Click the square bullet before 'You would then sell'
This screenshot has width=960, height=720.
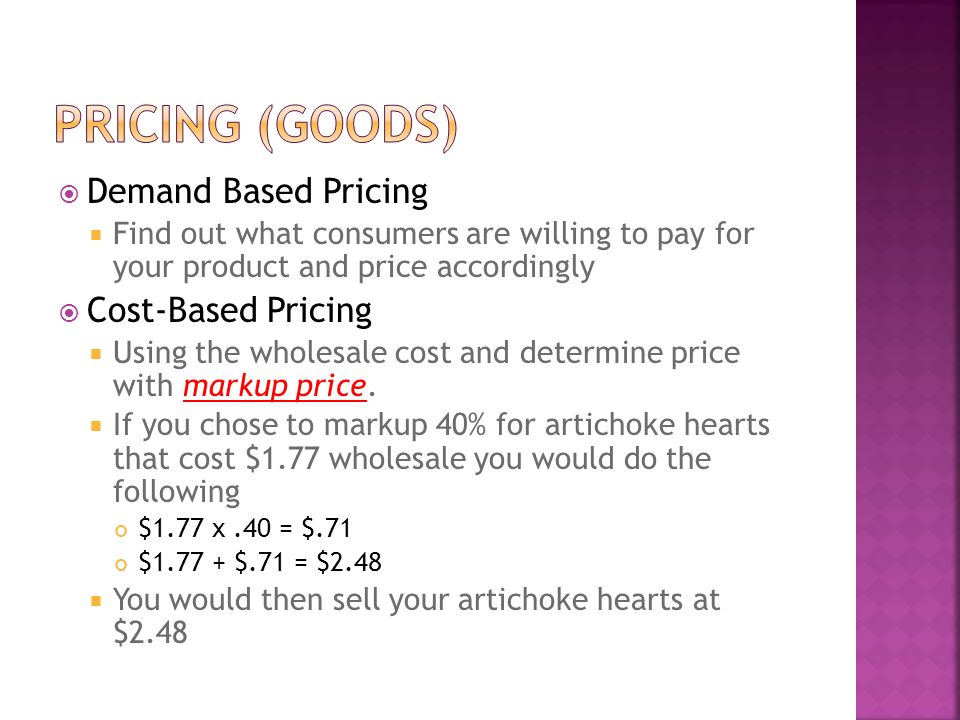[x=96, y=601]
